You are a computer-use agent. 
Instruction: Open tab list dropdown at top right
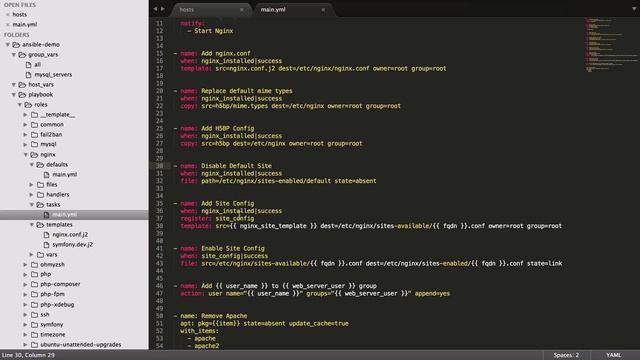pos(634,9)
